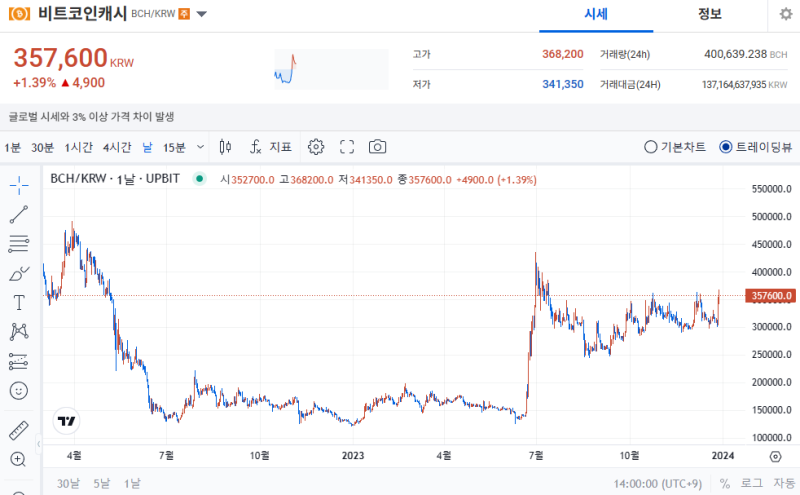
Task: Select the brush drawing tool
Action: coord(19,274)
